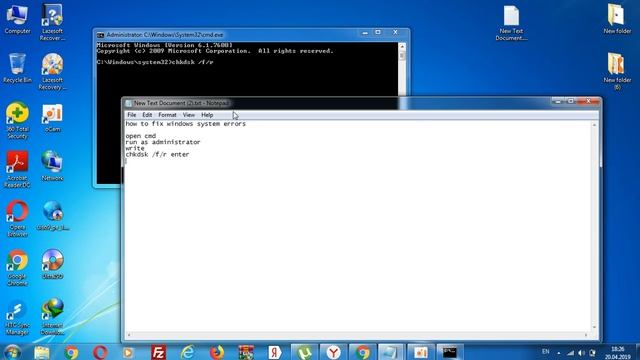Open Notepad's View menu
640x360 pixels.
[x=189, y=115]
